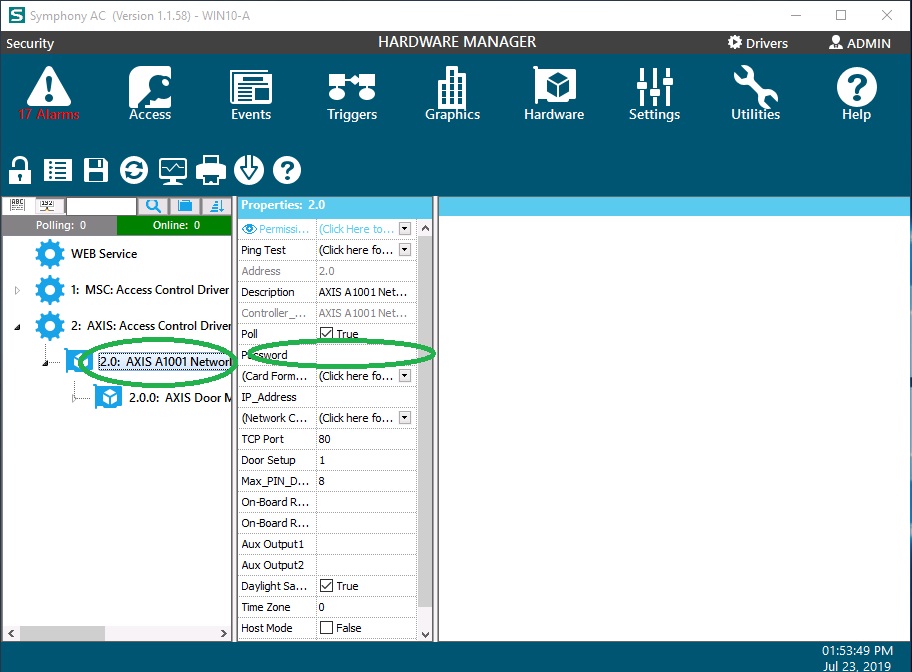Open the Network C... dropdown arrow
The width and height of the screenshot is (912, 672).
point(405,418)
